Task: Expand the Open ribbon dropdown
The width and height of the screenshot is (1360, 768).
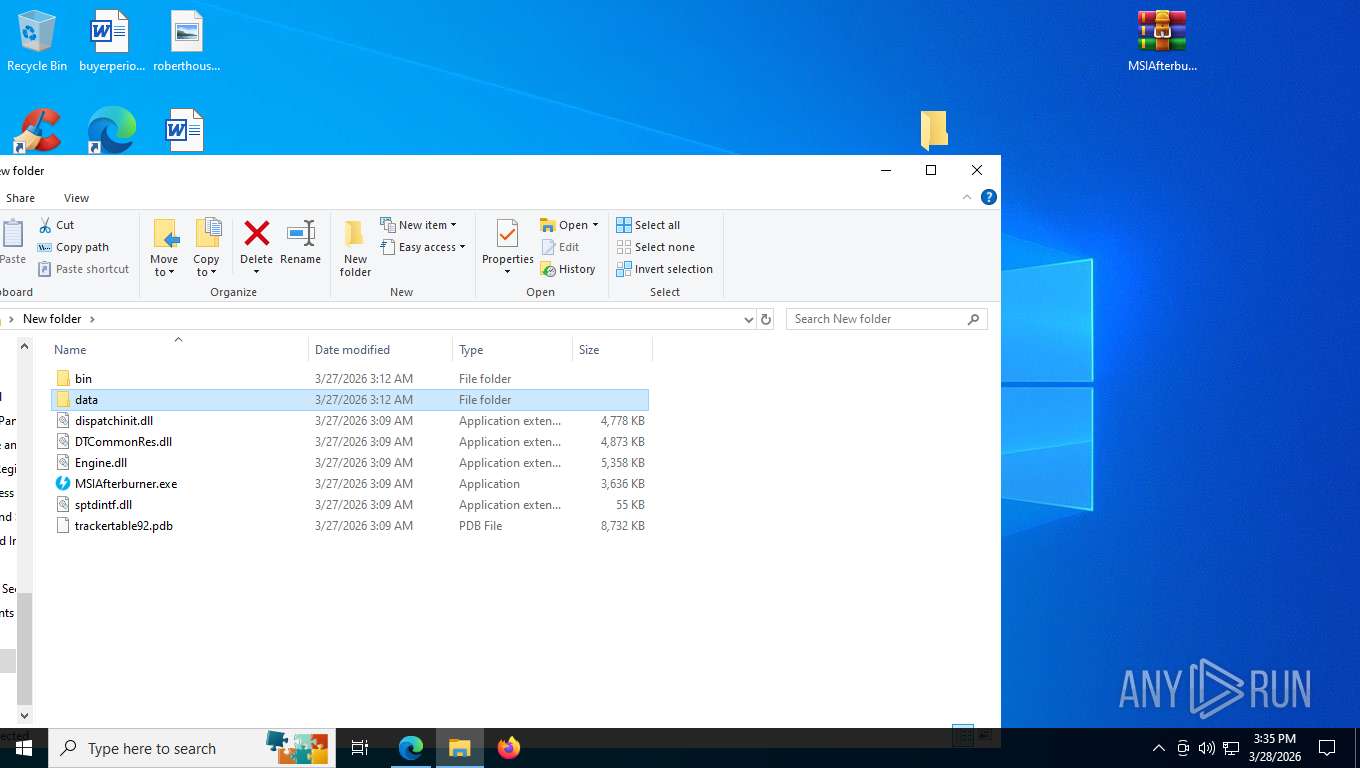Action: pyautogui.click(x=569, y=225)
